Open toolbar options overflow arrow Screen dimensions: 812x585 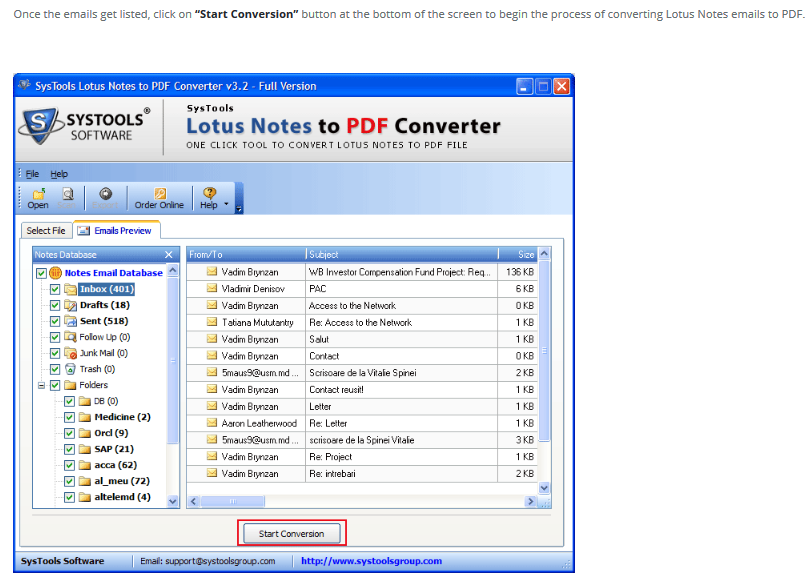tap(239, 209)
